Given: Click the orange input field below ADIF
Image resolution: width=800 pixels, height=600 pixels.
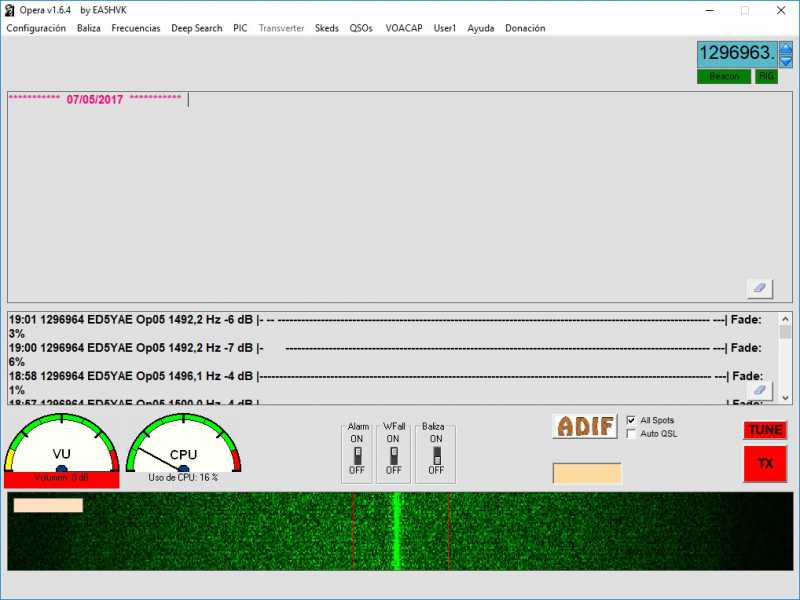Looking at the screenshot, I should click(587, 473).
